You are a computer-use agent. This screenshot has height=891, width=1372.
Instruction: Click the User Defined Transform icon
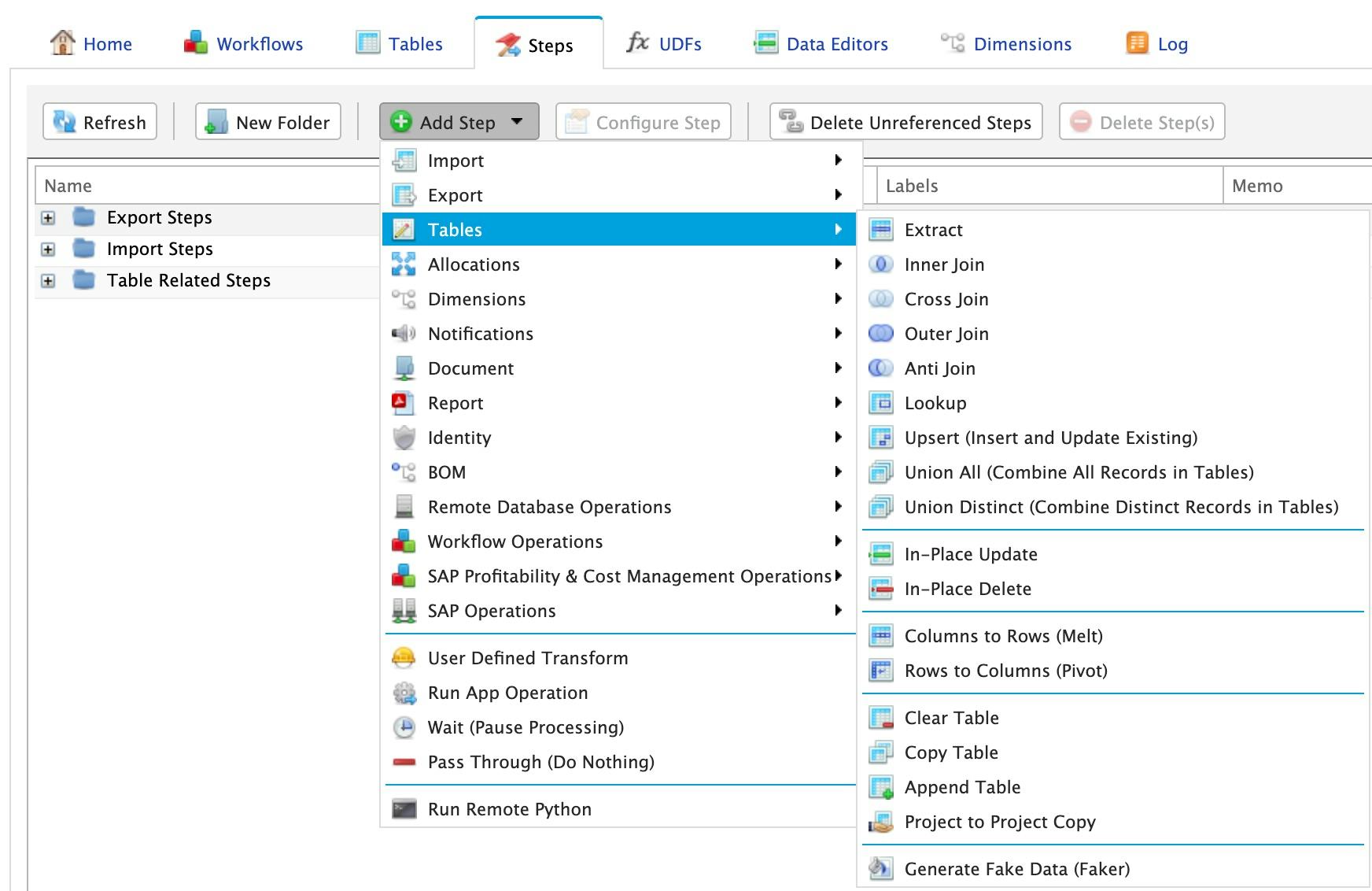404,658
